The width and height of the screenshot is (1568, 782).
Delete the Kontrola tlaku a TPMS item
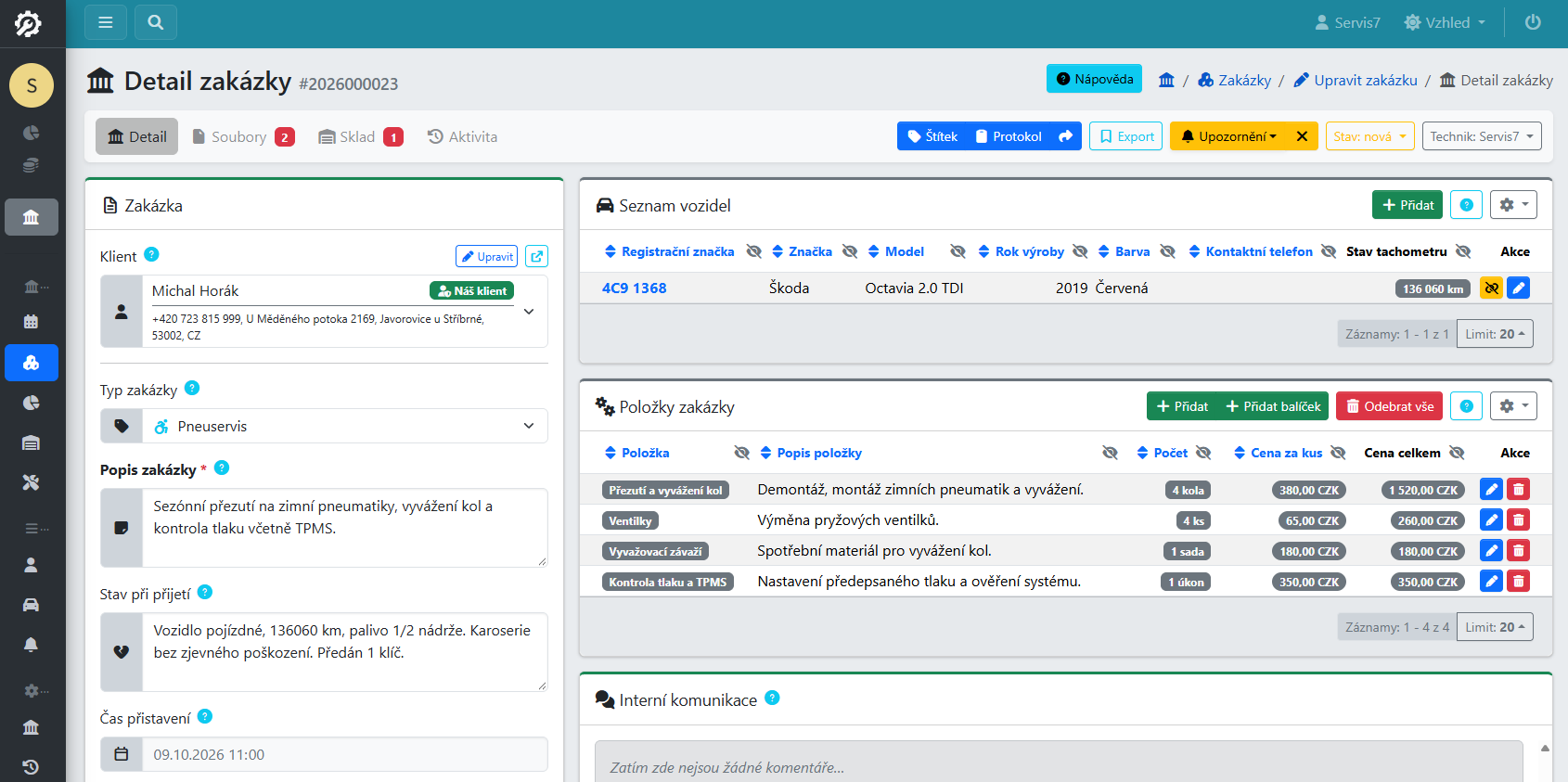coord(1519,582)
